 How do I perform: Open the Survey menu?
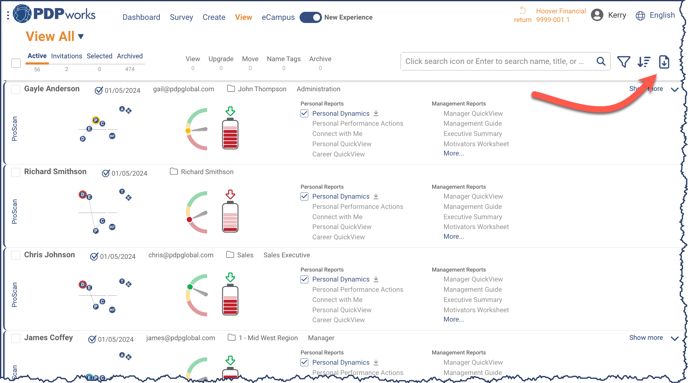(x=181, y=17)
